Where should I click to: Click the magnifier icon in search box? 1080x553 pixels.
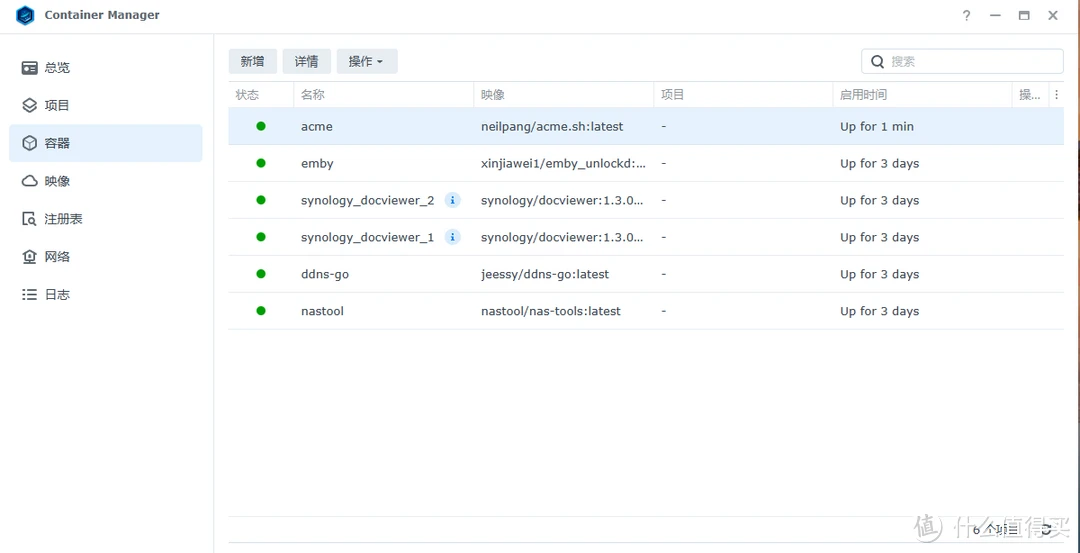click(877, 61)
